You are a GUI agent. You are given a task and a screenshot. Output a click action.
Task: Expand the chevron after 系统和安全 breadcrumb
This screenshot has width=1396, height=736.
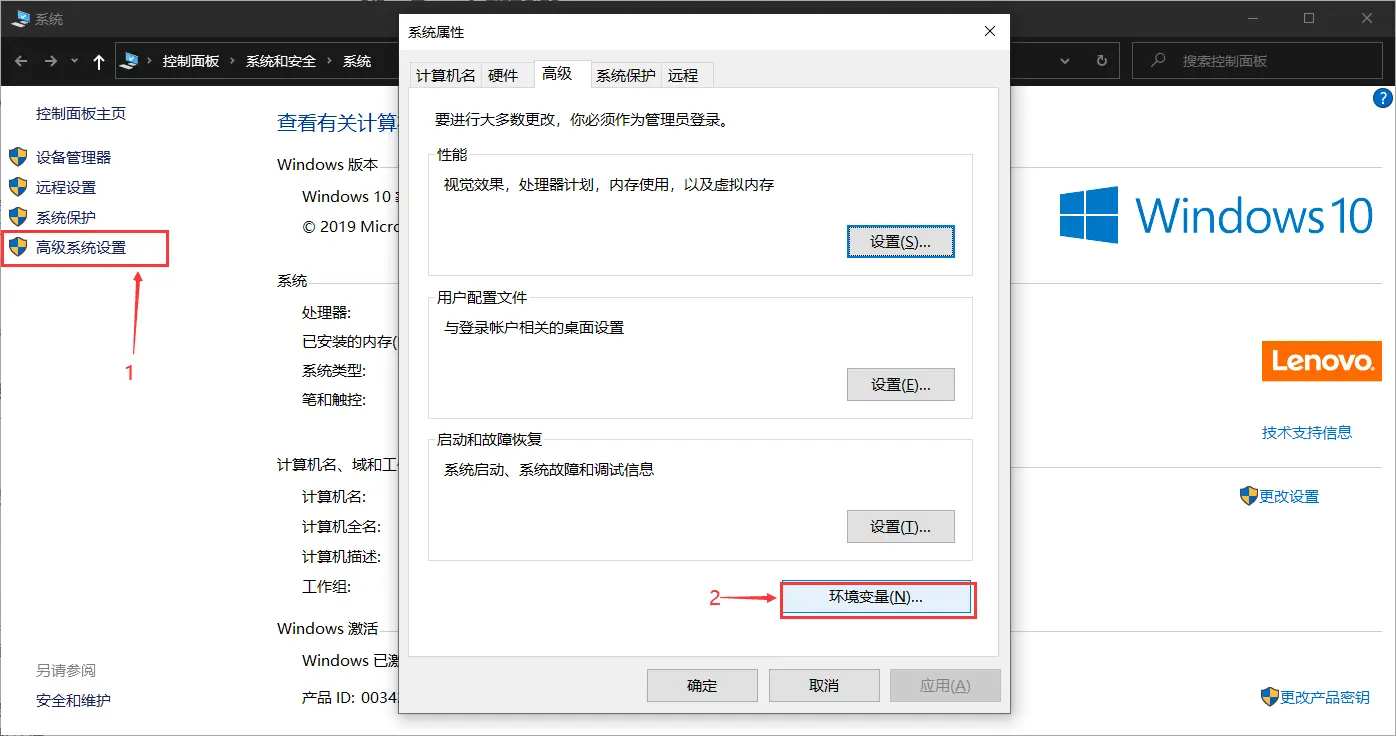[x=329, y=61]
